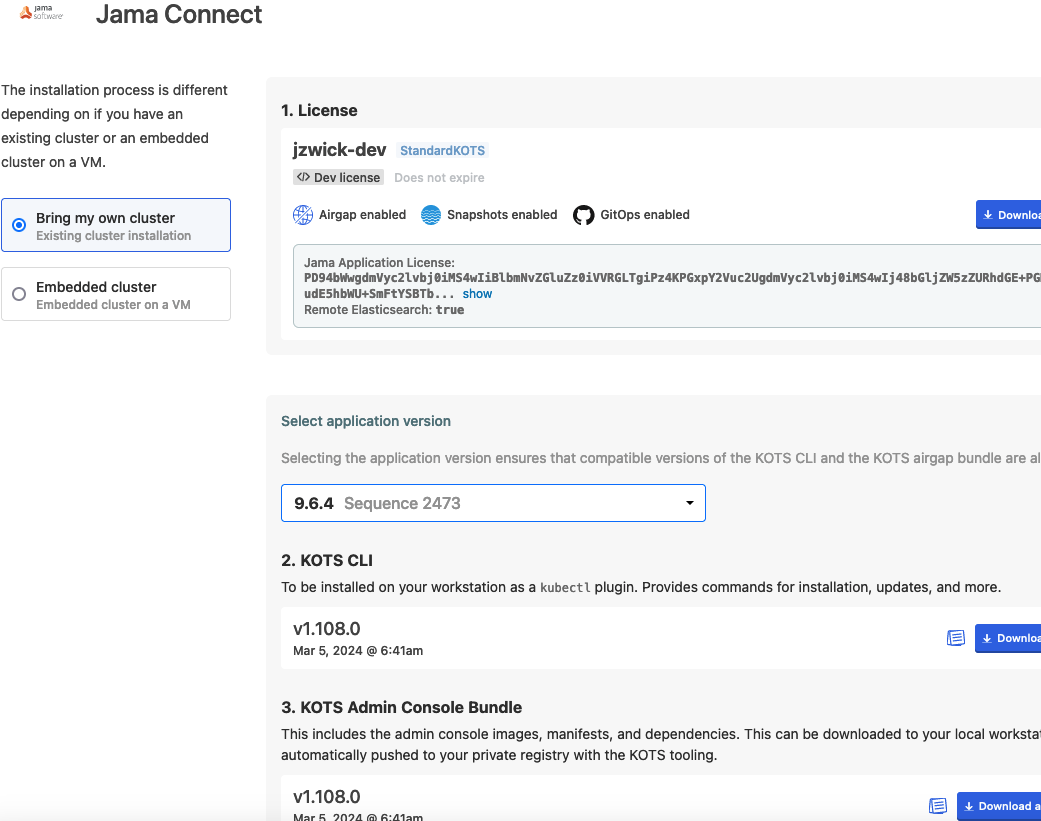Download the KOTS Admin Console Bundle

tap(999, 806)
